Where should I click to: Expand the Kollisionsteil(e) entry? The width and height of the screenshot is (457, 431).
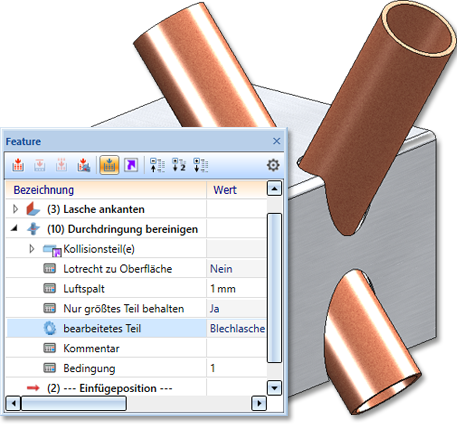[32, 249]
